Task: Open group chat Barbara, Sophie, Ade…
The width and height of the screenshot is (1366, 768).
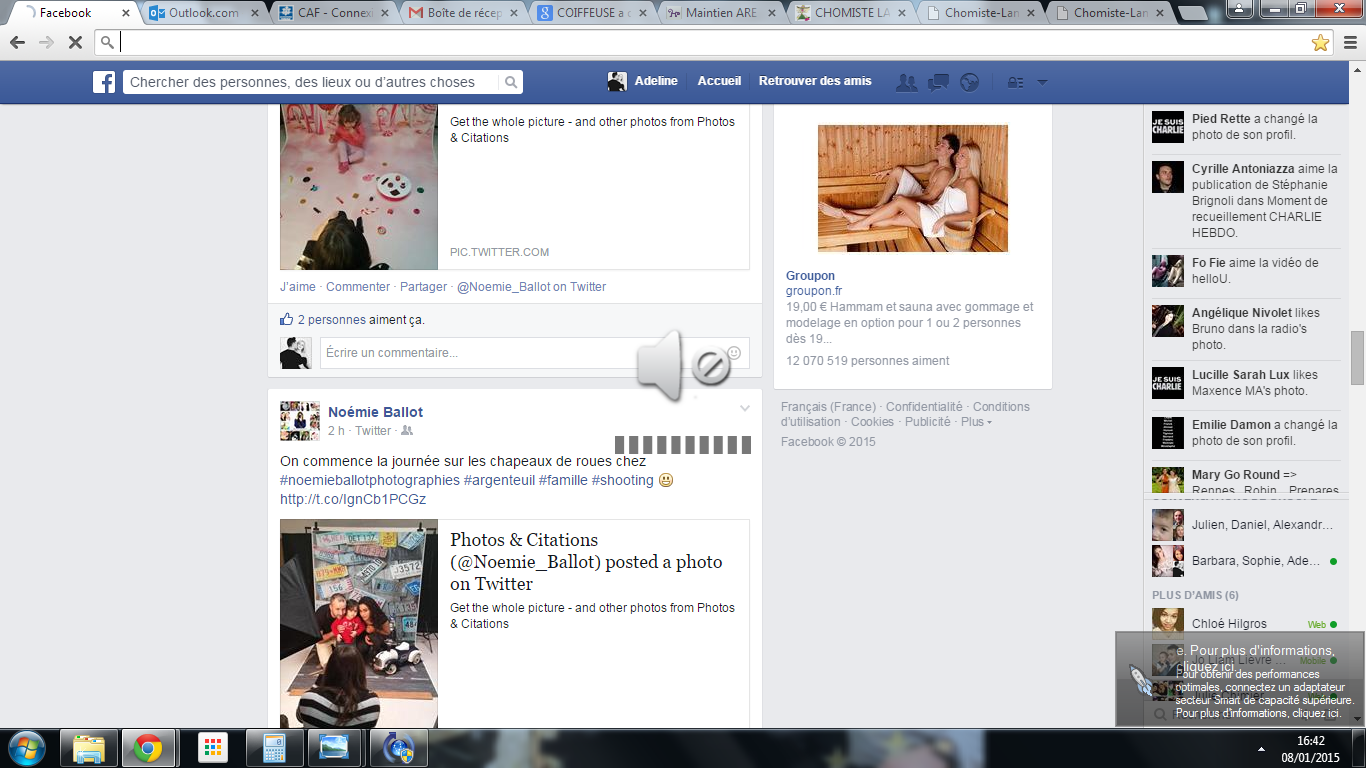Action: tap(1244, 561)
